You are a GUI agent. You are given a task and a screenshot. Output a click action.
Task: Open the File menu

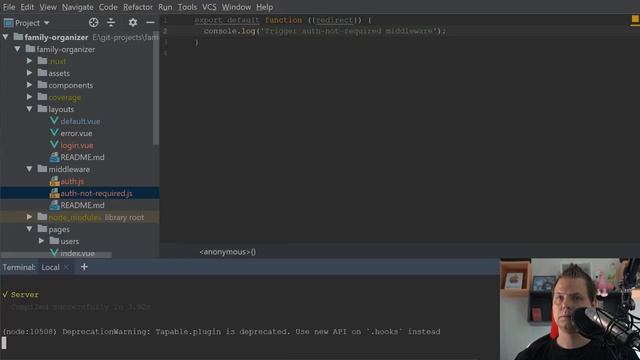[x=9, y=7]
